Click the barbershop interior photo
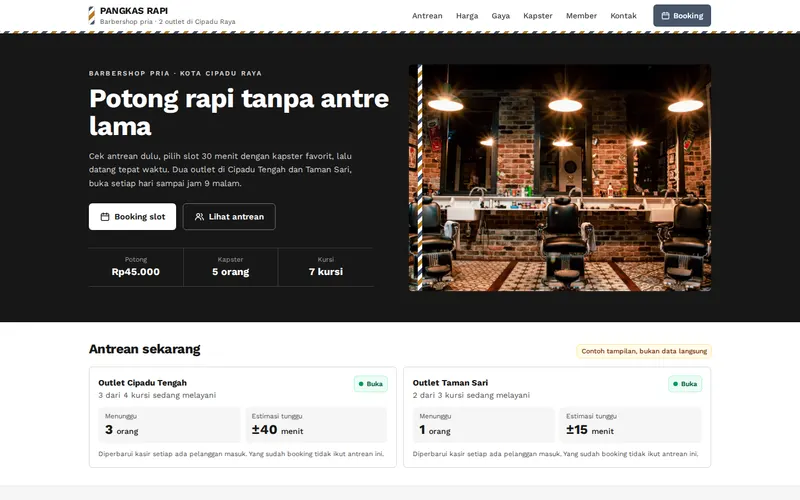This screenshot has height=500, width=800. pyautogui.click(x=560, y=178)
